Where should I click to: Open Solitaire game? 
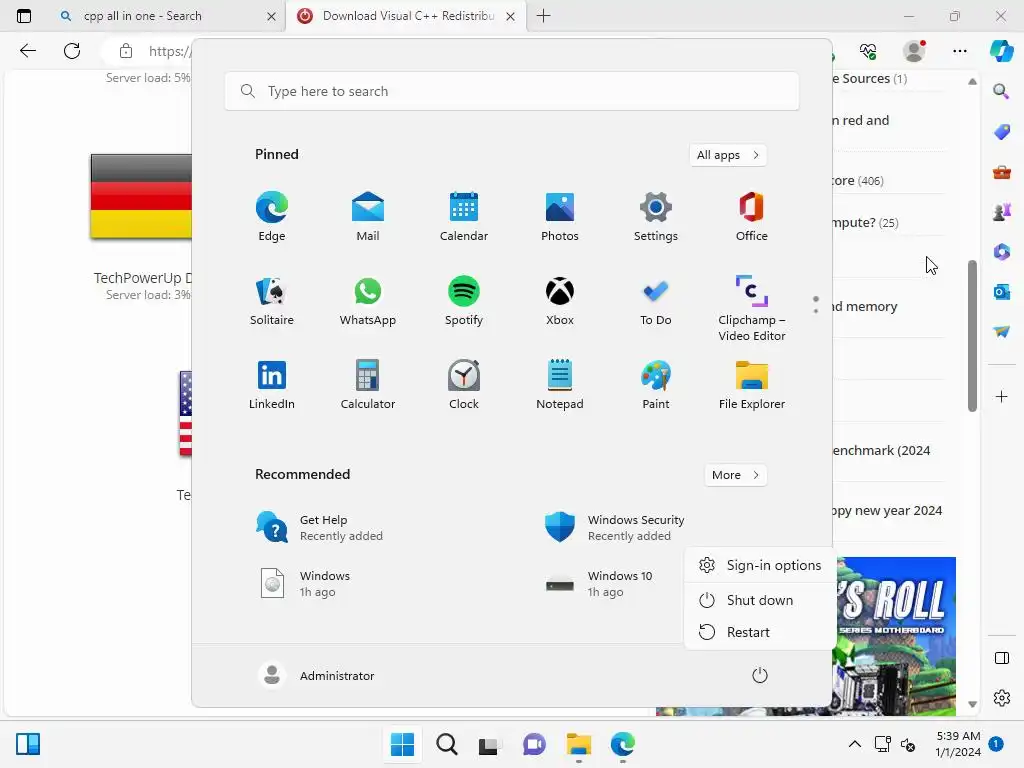(x=272, y=300)
